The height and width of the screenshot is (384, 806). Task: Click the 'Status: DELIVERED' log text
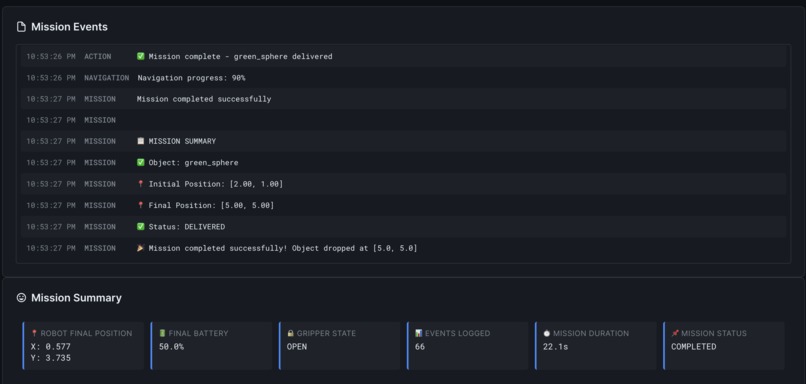point(187,227)
